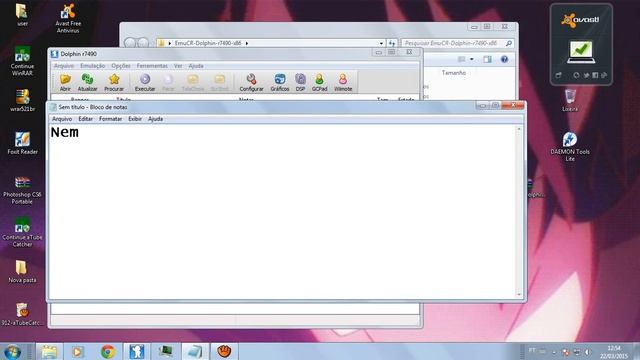Image resolution: width=640 pixels, height=360 pixels.
Task: Open the clock and date in tray
Action: point(613,352)
